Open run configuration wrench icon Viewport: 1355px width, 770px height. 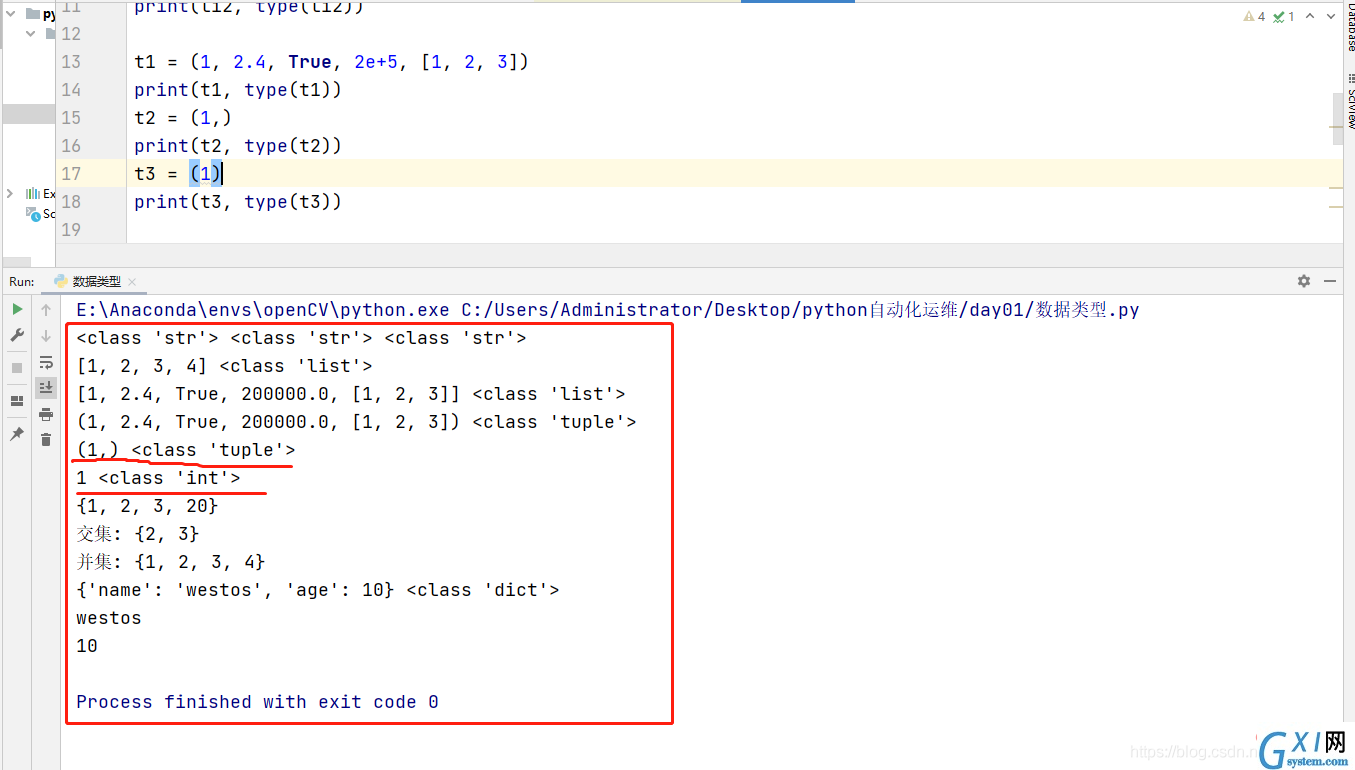17,335
